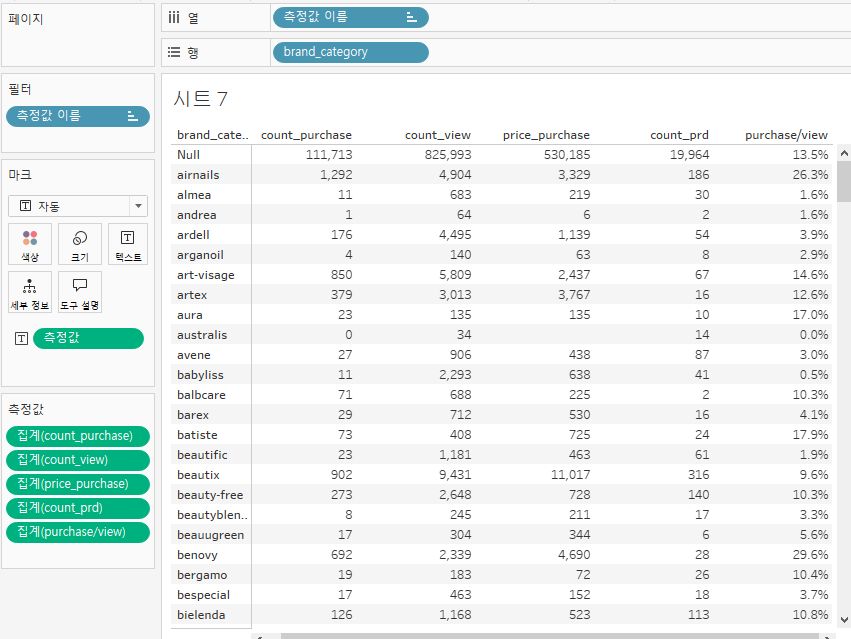Image resolution: width=851 pixels, height=639 pixels.
Task: Select the balbcare row label
Action: click(x=201, y=395)
